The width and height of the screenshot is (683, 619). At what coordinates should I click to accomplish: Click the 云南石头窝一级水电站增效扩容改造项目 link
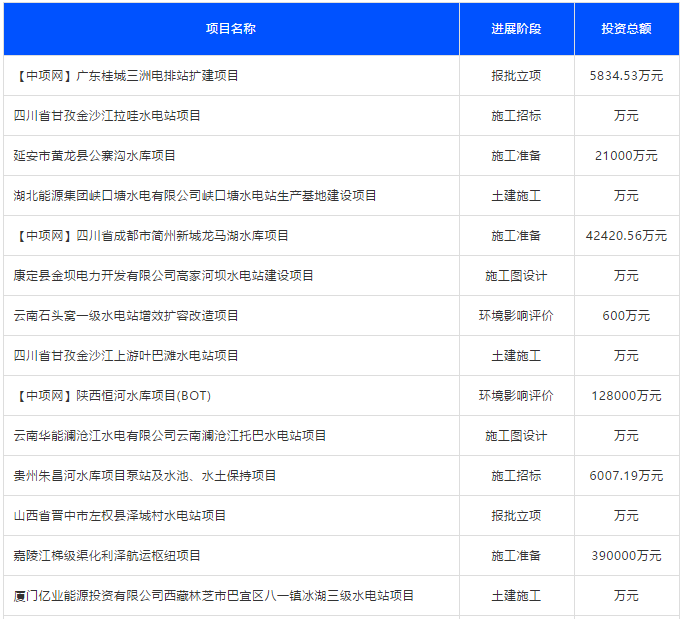click(x=126, y=316)
